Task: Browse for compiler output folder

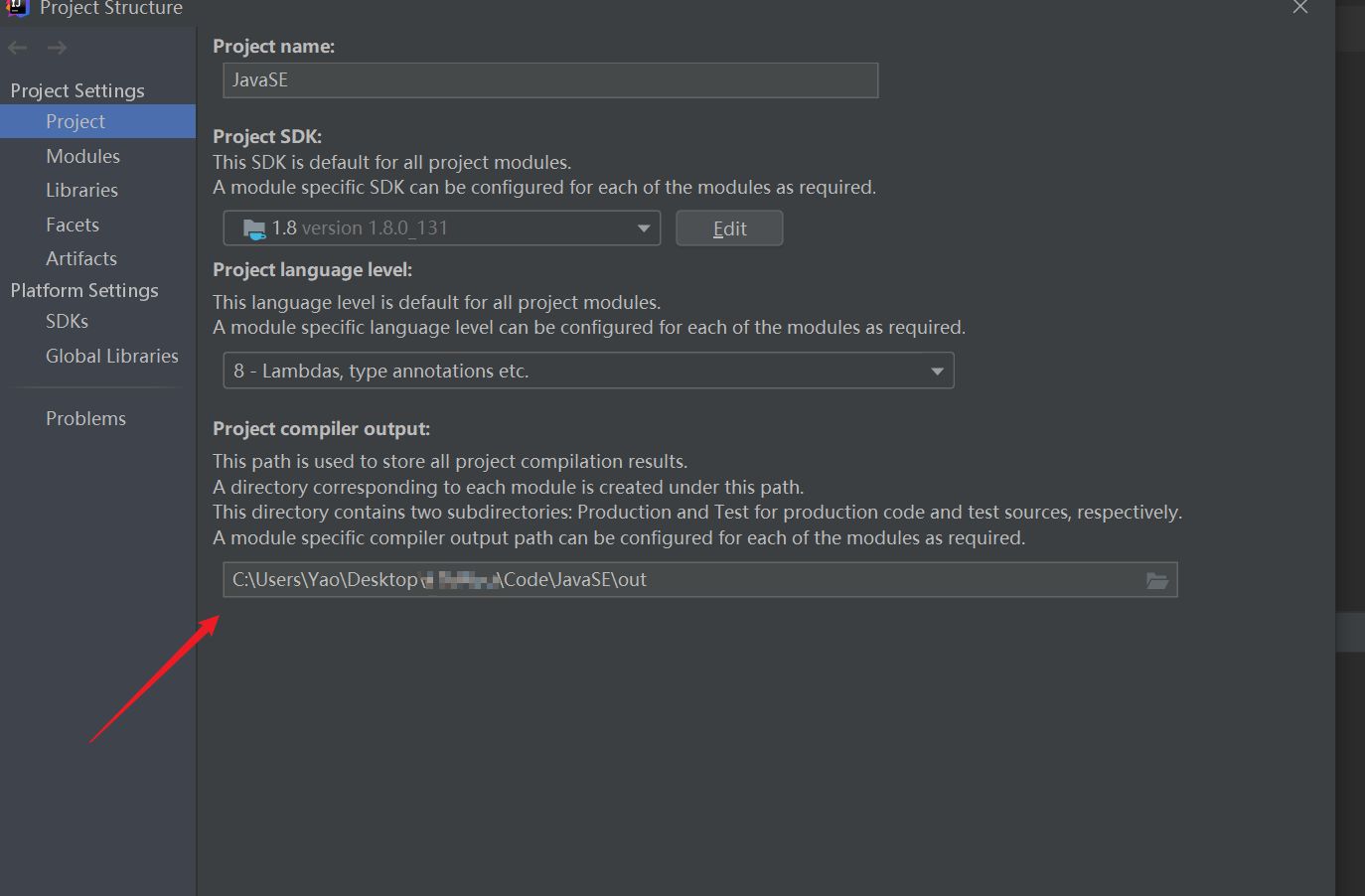Action: click(1157, 580)
